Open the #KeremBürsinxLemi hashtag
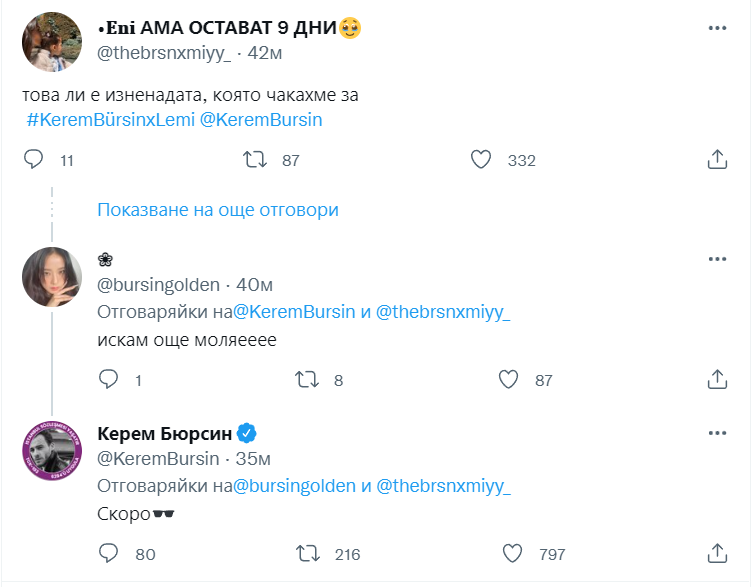The width and height of the screenshot is (756, 587). [x=108, y=120]
